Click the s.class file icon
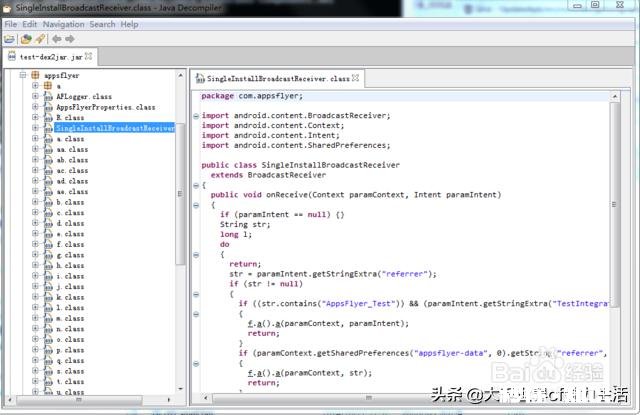 coord(48,372)
